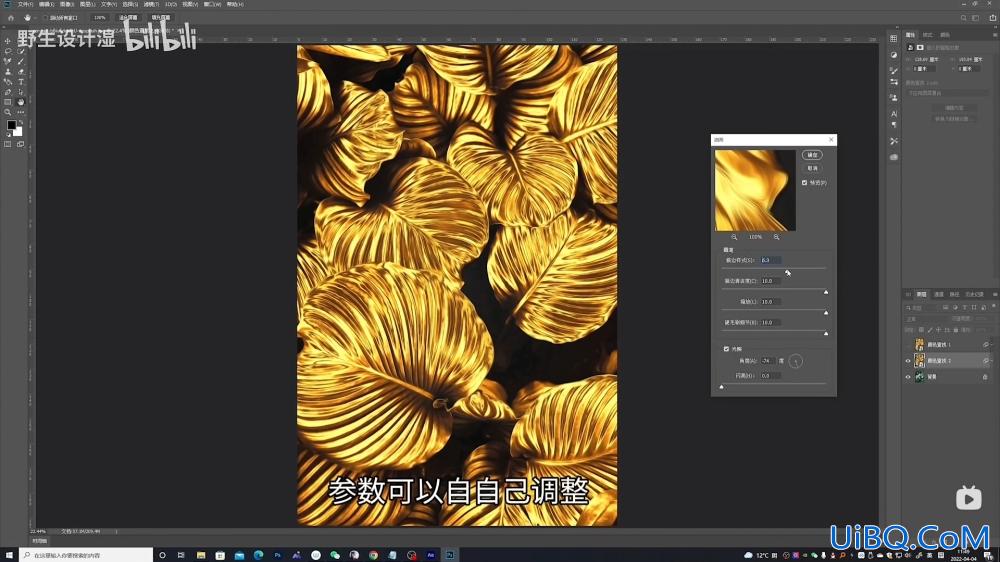Toggle the 光照 checkbox in the dialog
Screen dimensions: 1000x562
[726, 349]
